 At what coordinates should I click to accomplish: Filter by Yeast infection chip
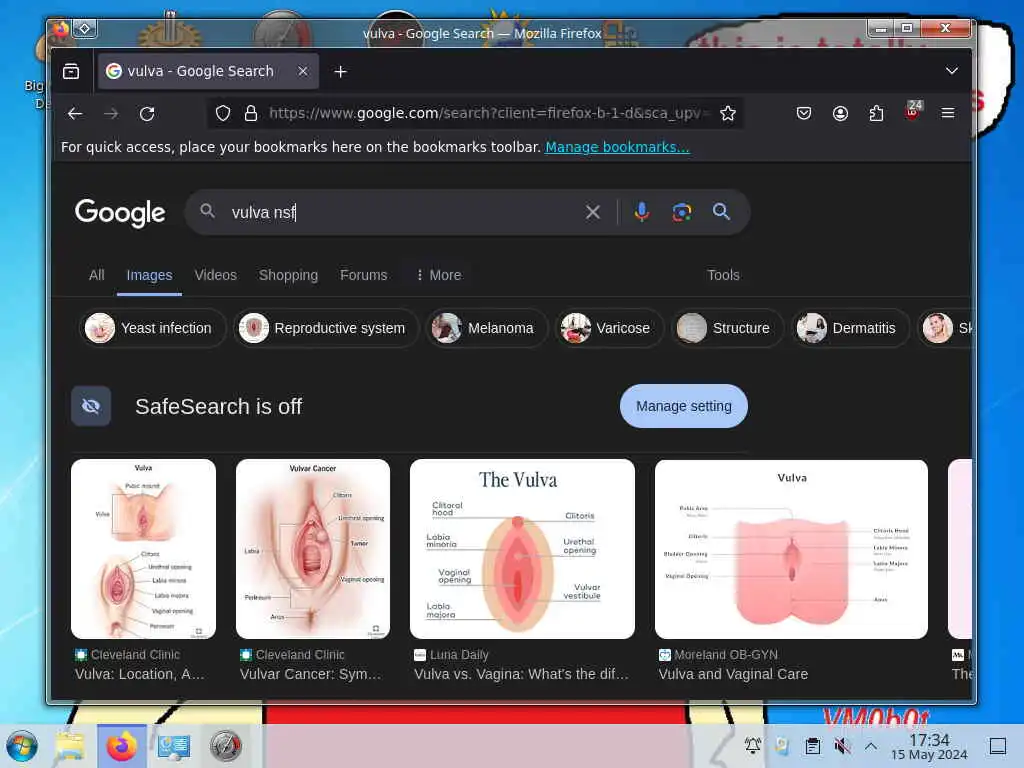click(x=152, y=328)
